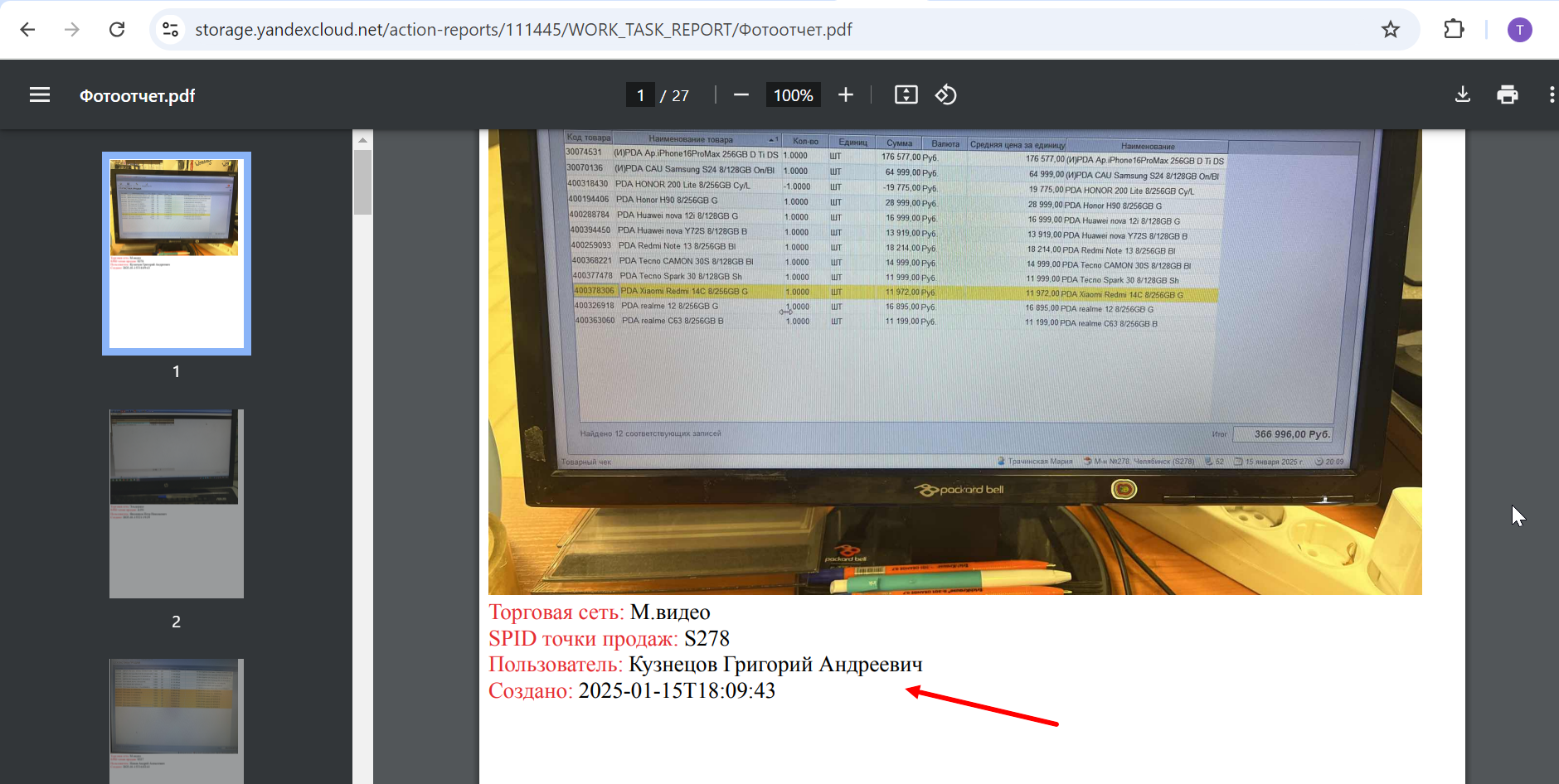Open the browser extensions menu

pos(1454,30)
